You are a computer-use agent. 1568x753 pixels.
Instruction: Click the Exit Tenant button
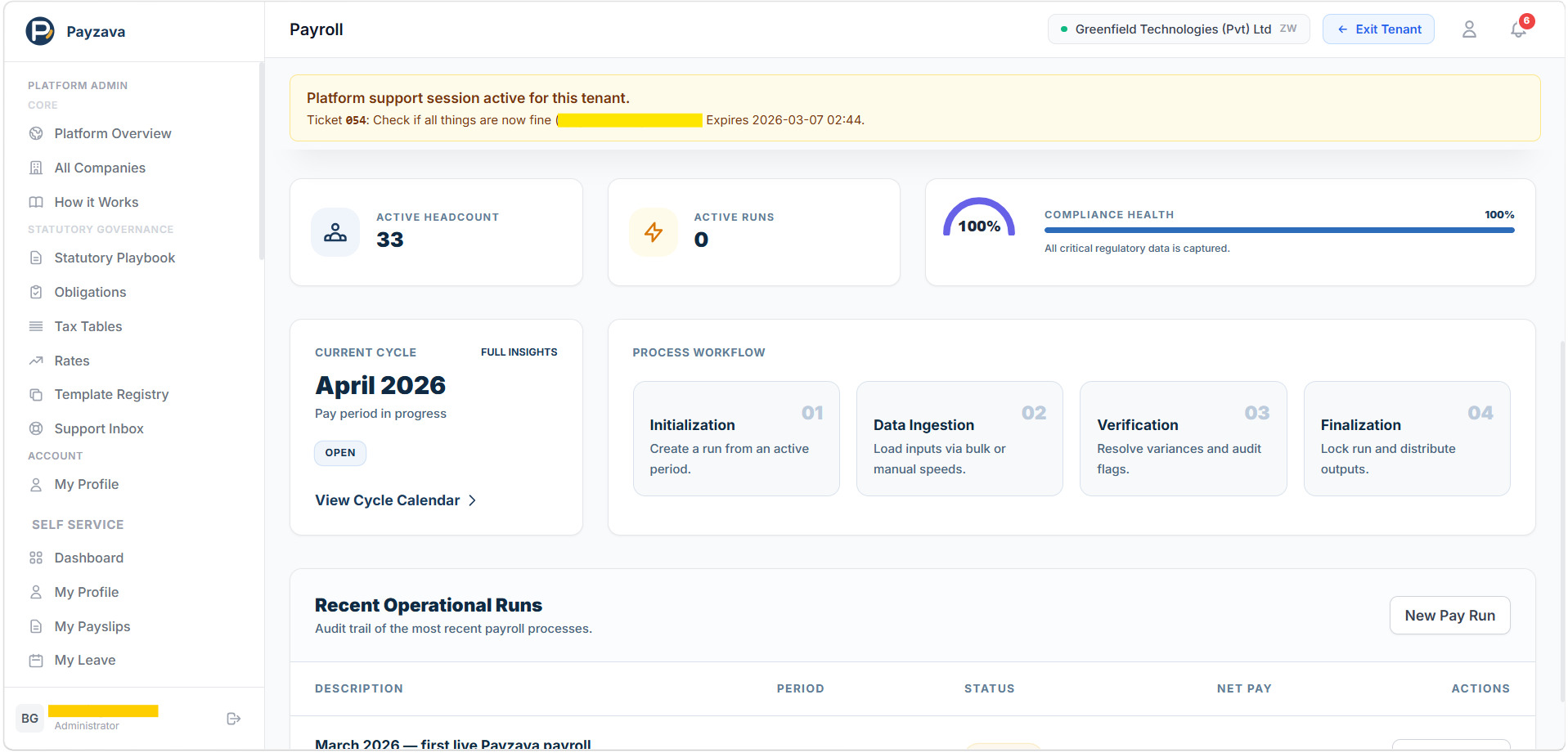(x=1378, y=29)
